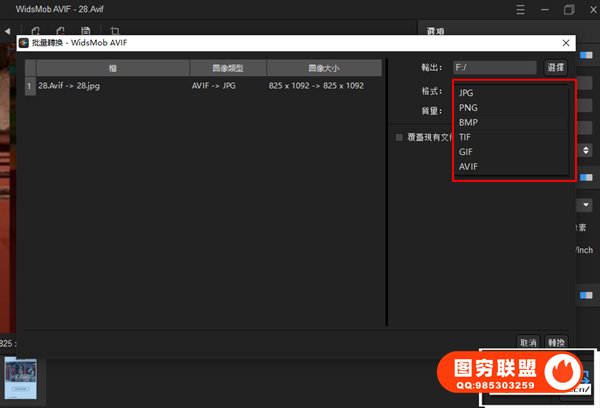The width and height of the screenshot is (600, 408).
Task: Select JPG from the format list
Action: [466, 93]
